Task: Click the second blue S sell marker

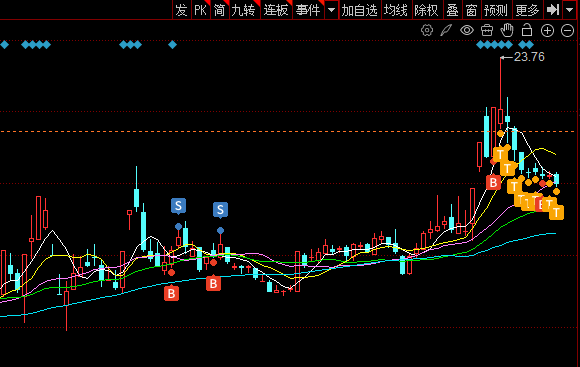Action: click(x=220, y=210)
